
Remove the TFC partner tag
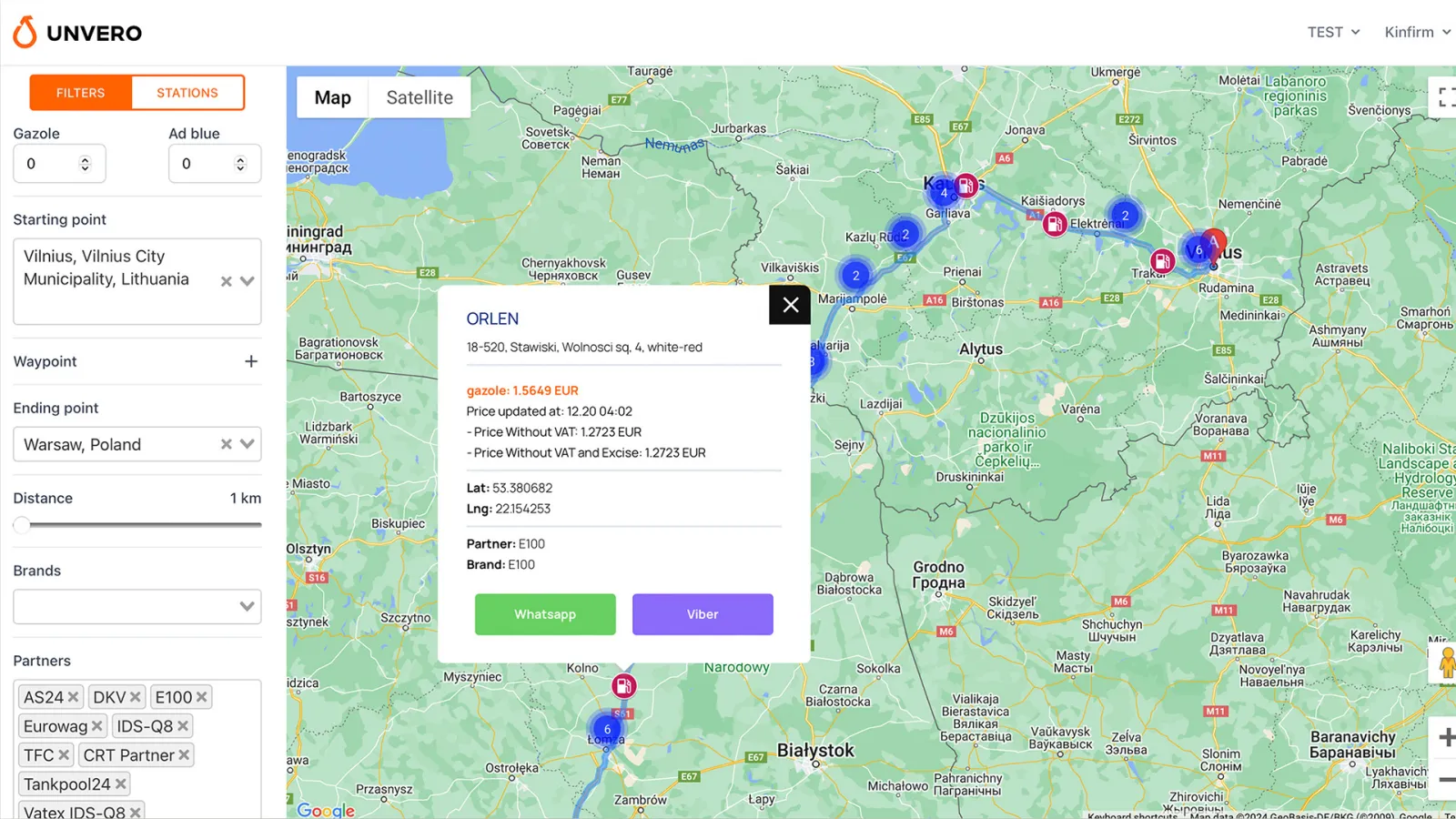click(64, 755)
